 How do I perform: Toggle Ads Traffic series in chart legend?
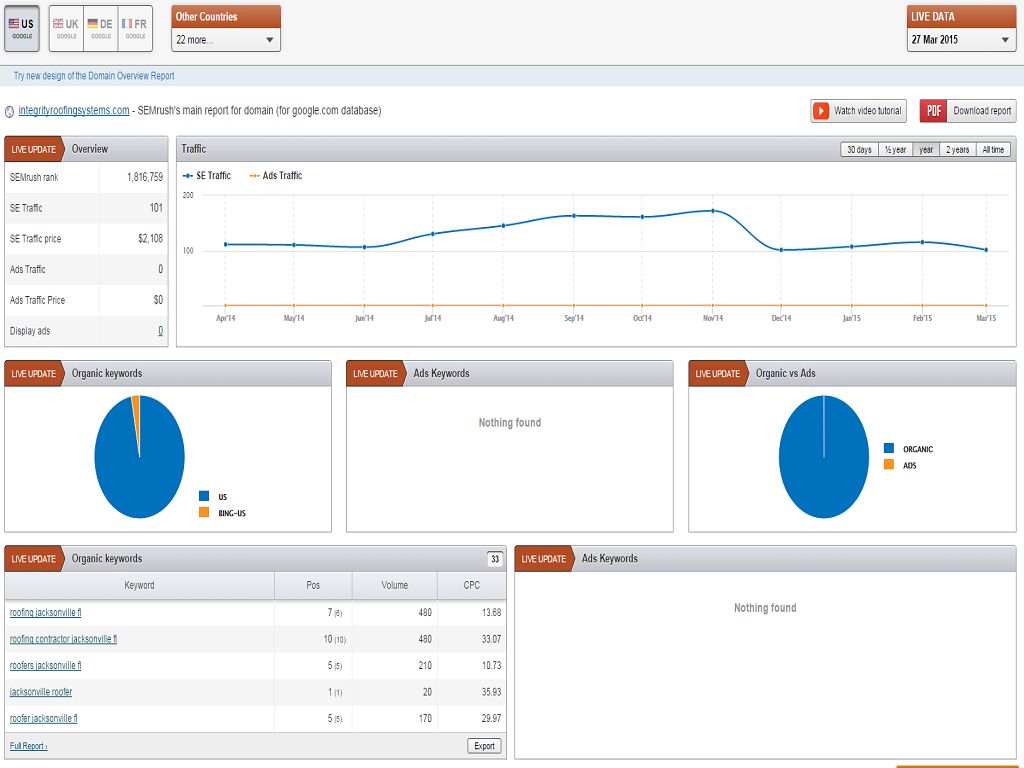coord(275,176)
